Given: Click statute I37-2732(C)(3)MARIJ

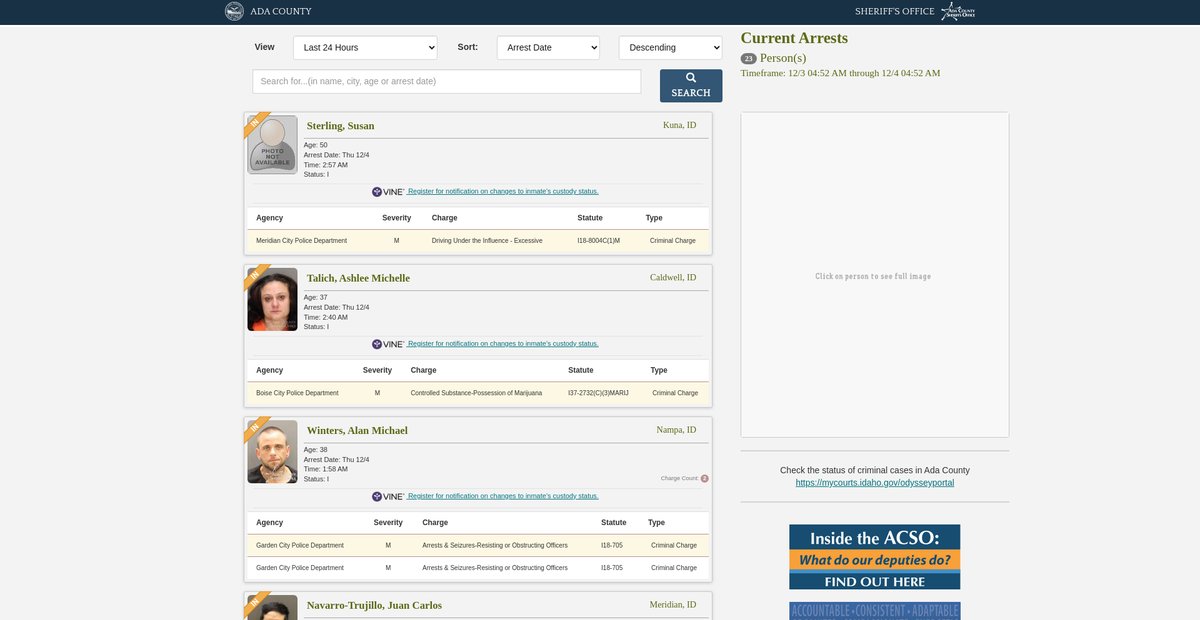Looking at the screenshot, I should click(598, 393).
